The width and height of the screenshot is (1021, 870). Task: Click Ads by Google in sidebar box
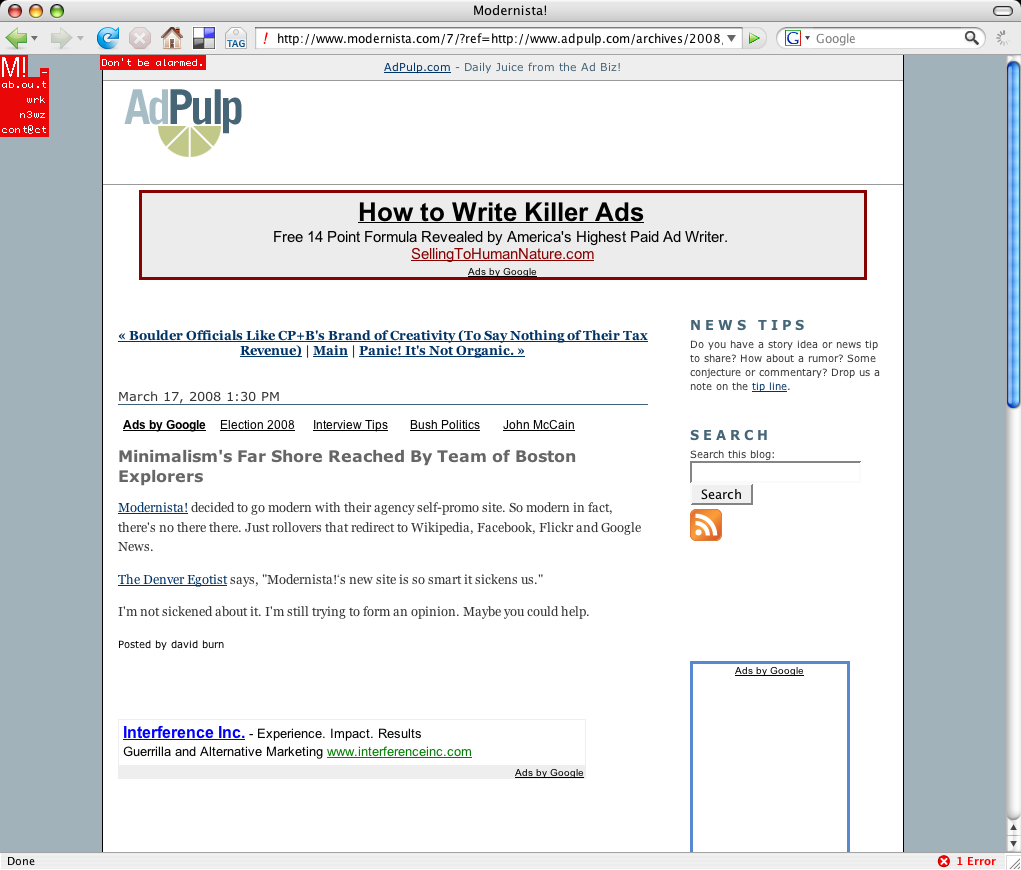coord(769,671)
